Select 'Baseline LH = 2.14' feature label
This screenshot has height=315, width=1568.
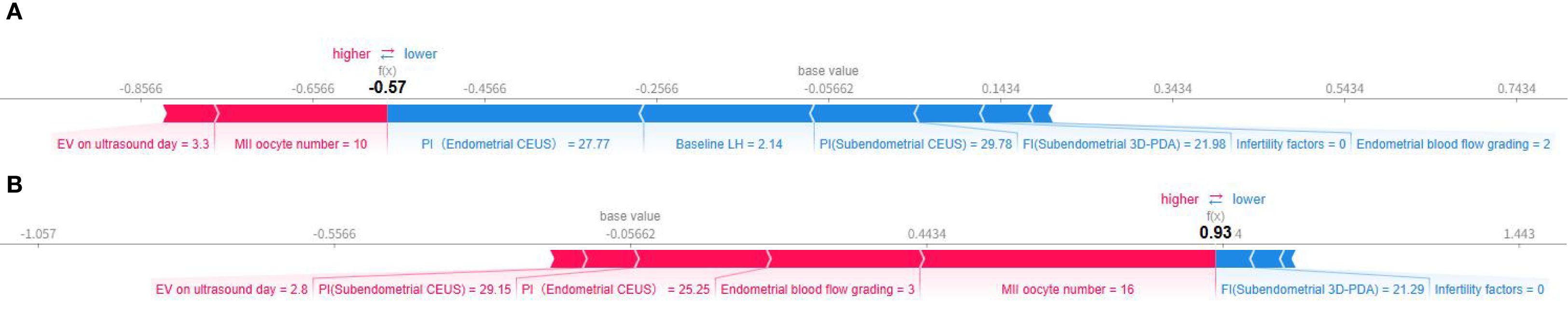pyautogui.click(x=729, y=144)
